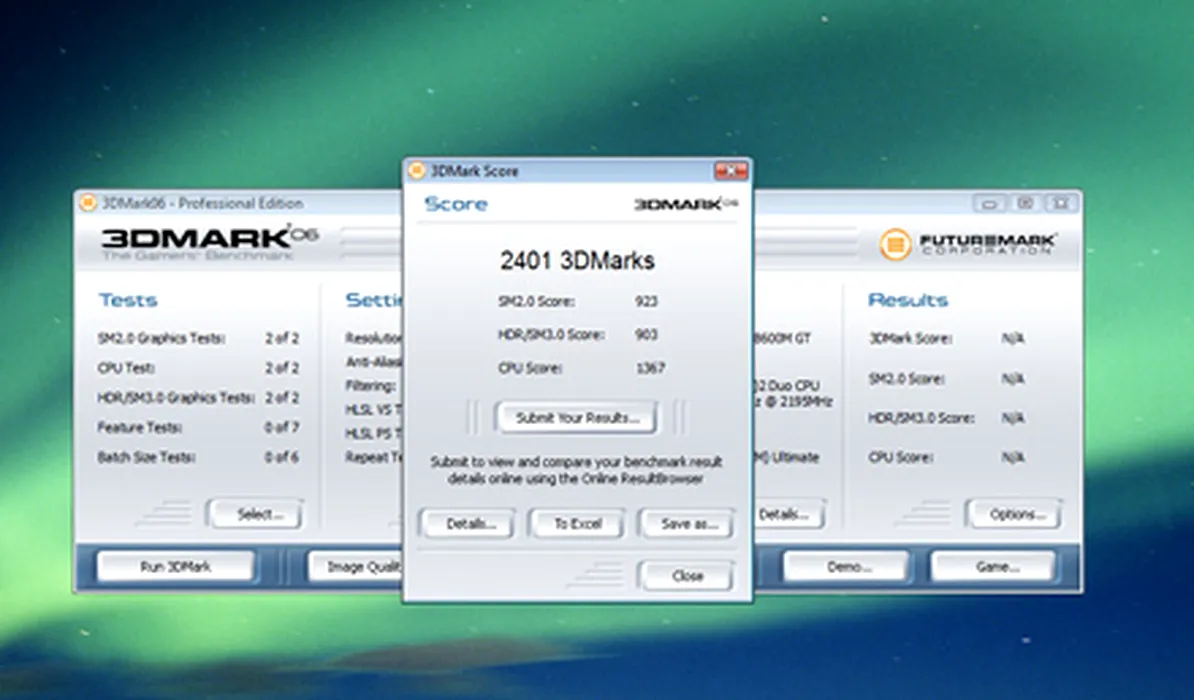Image resolution: width=1194 pixels, height=700 pixels.
Task: Select HDR/SM3.0 Score value 903
Action: coord(646,334)
